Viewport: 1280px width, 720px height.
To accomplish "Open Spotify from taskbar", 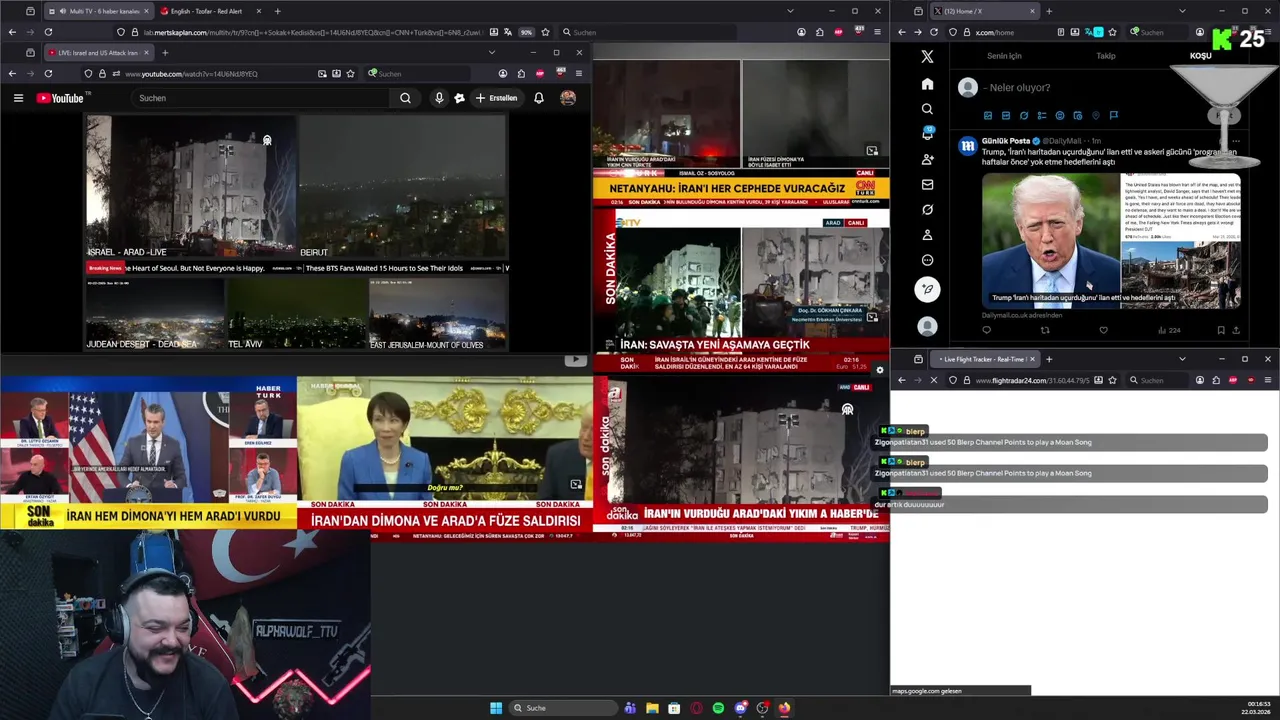I will click(x=718, y=708).
